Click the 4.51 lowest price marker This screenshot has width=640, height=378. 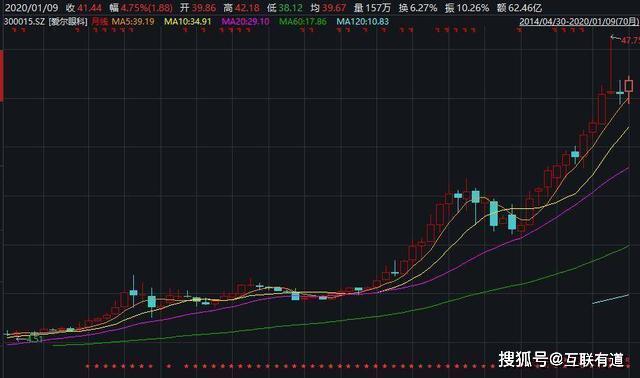point(35,339)
